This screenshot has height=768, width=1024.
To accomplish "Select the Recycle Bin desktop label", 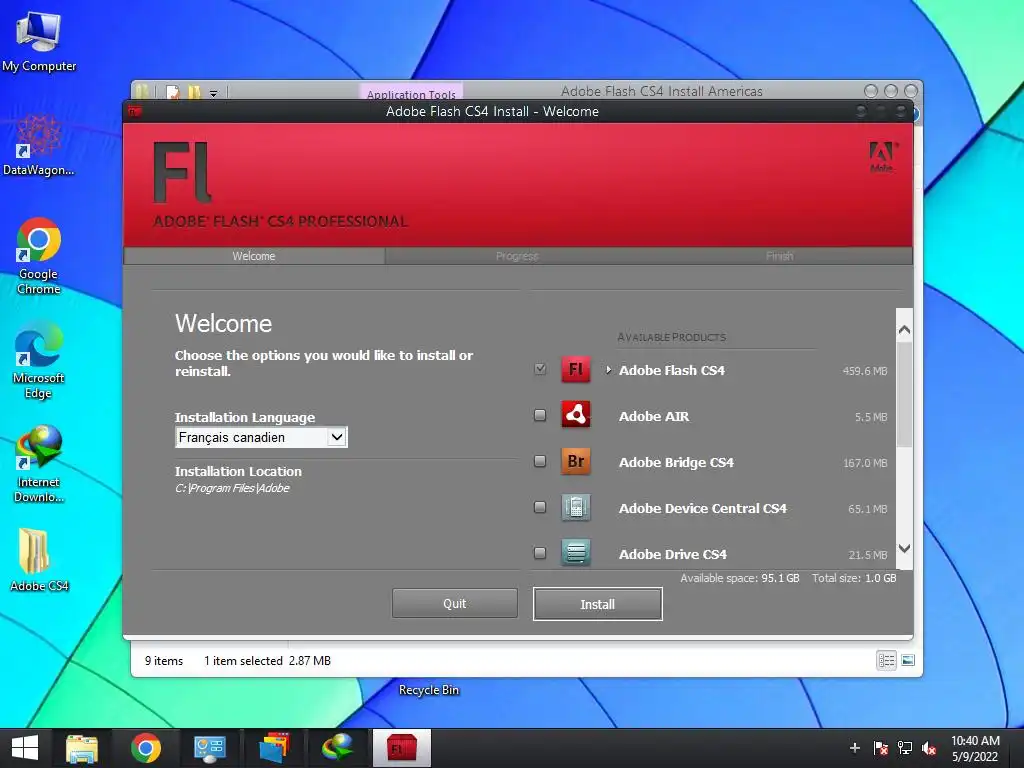I will click(x=429, y=690).
